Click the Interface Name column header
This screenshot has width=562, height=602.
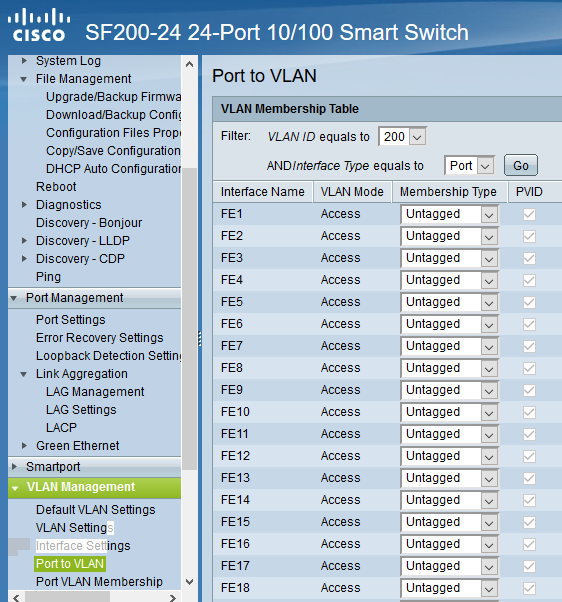(x=263, y=192)
